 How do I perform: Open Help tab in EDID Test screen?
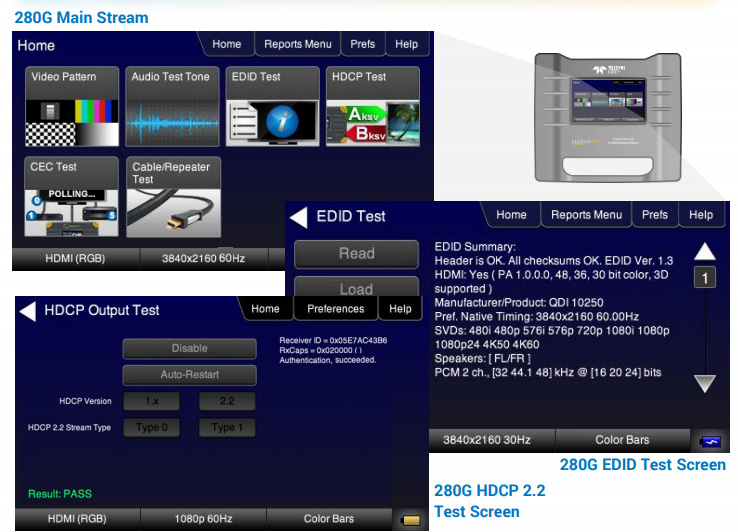point(701,215)
